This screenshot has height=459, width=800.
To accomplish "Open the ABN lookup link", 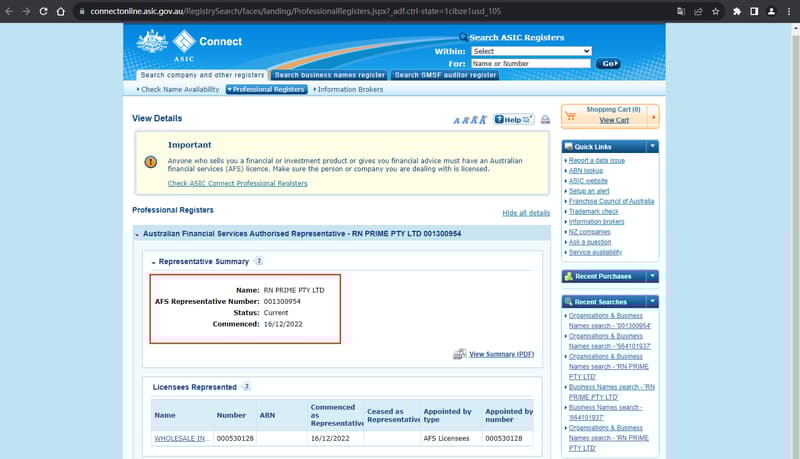I will coord(586,171).
